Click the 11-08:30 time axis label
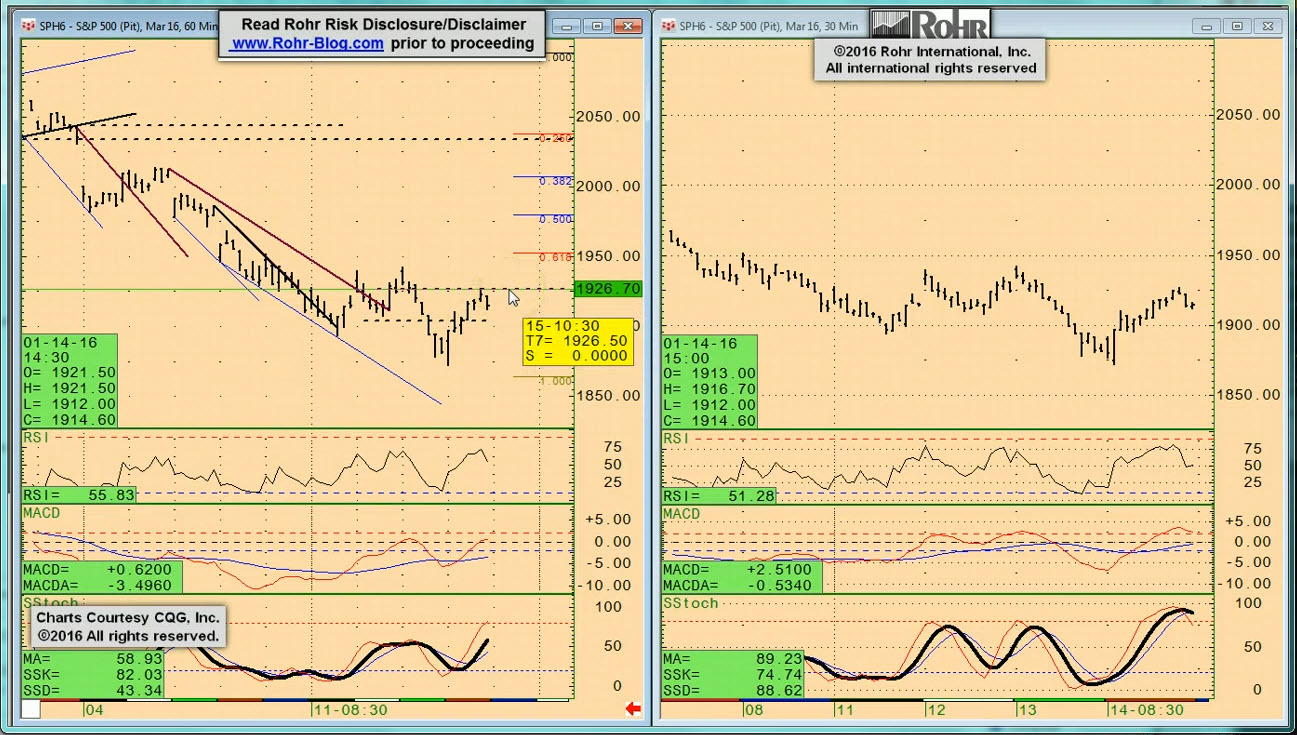 point(349,709)
